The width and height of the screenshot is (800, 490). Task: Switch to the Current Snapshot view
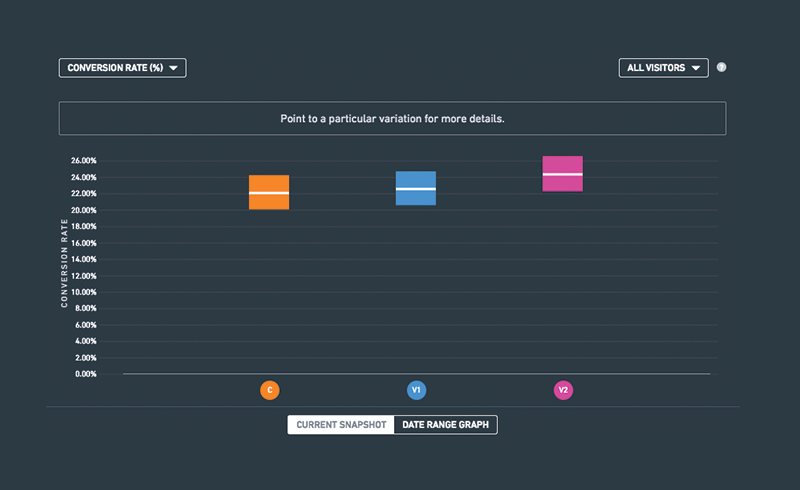(341, 425)
